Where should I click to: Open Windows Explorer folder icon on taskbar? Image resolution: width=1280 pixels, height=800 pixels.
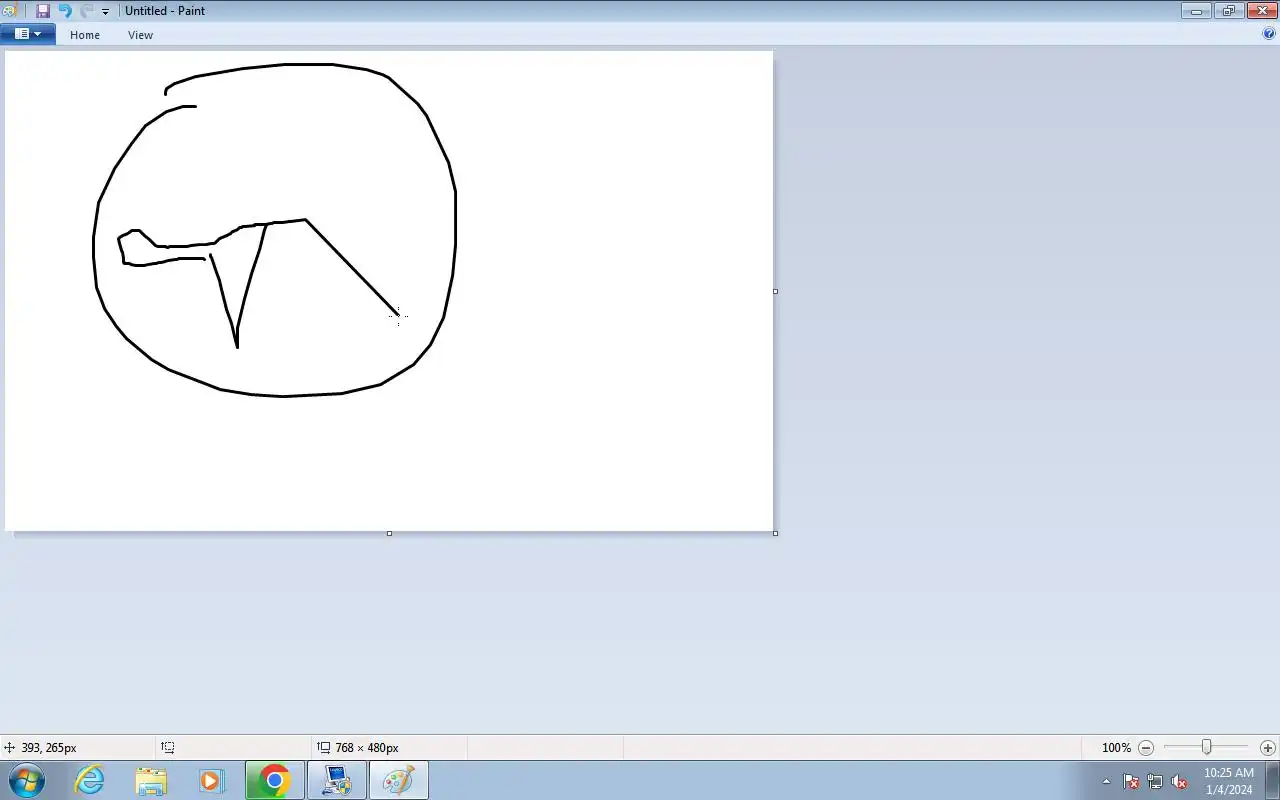coord(151,780)
